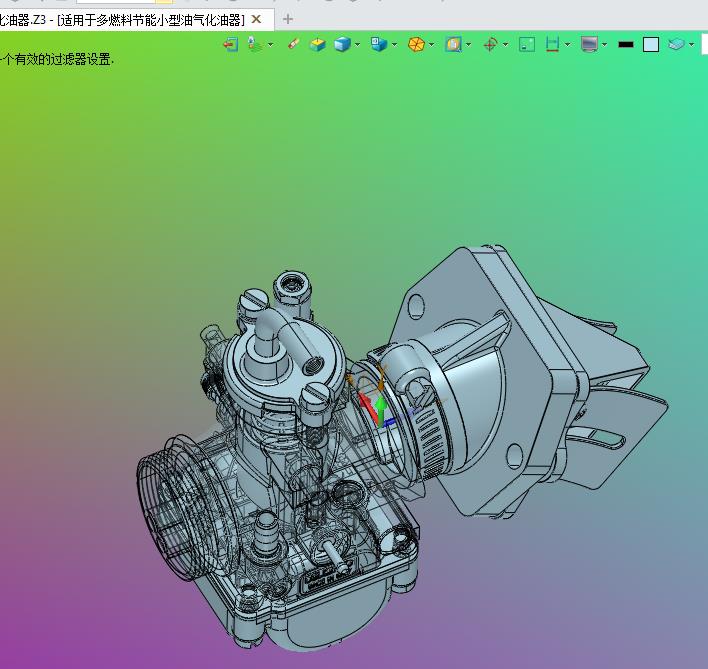The width and height of the screenshot is (708, 669).
Task: Click the orange polygon mesh icon
Action: point(416,44)
